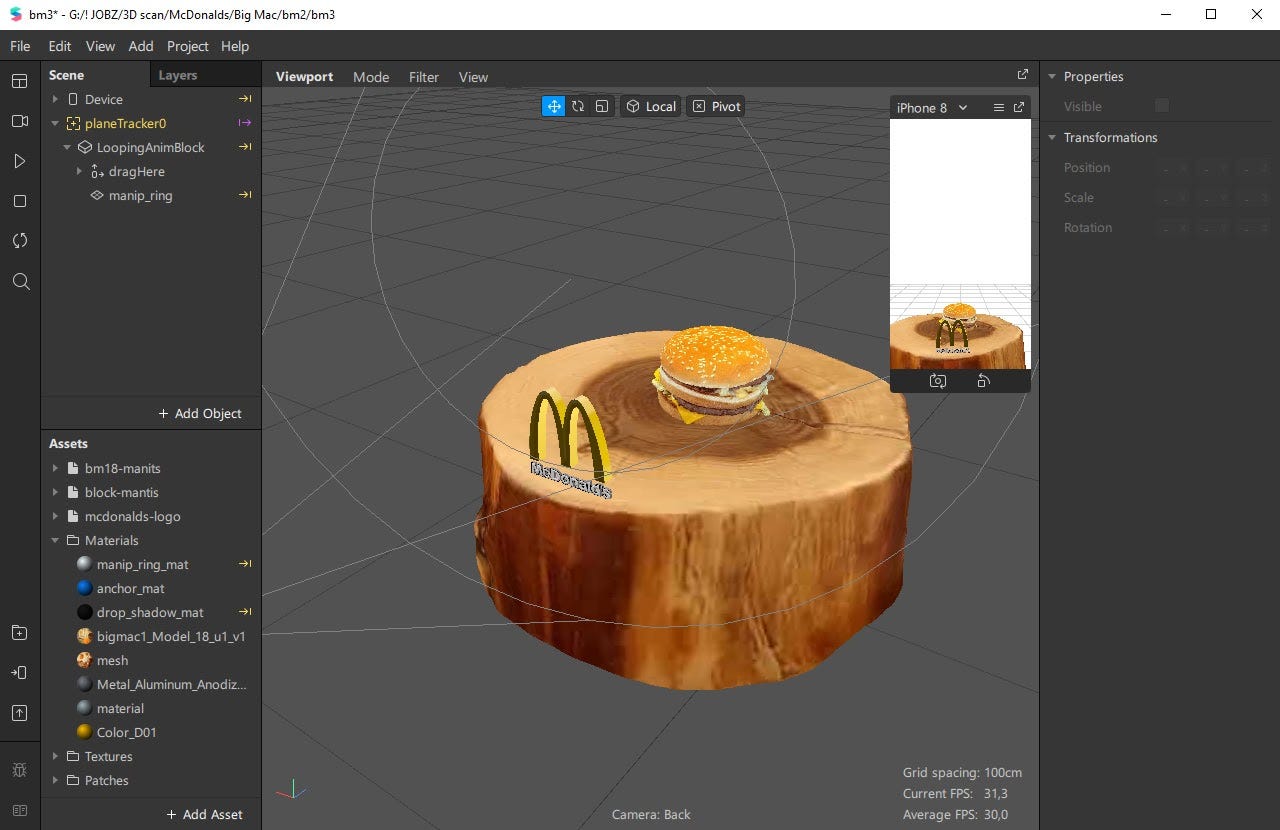The height and width of the screenshot is (830, 1280).
Task: Switch simulator camera with the camera flip icon
Action: click(x=938, y=381)
